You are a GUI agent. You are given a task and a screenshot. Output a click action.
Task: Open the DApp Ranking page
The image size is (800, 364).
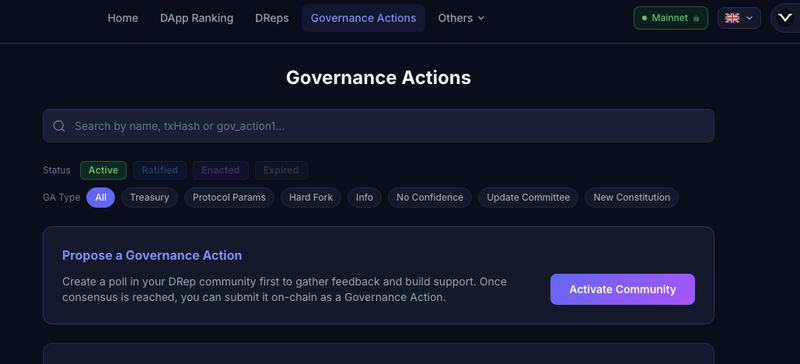pyautogui.click(x=196, y=18)
